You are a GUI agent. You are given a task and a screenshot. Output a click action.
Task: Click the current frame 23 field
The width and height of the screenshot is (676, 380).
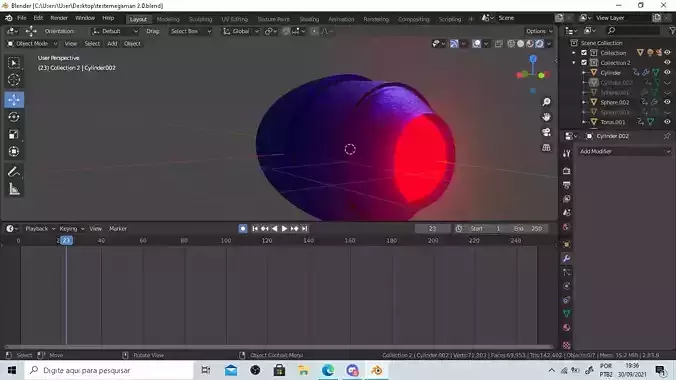(x=432, y=229)
